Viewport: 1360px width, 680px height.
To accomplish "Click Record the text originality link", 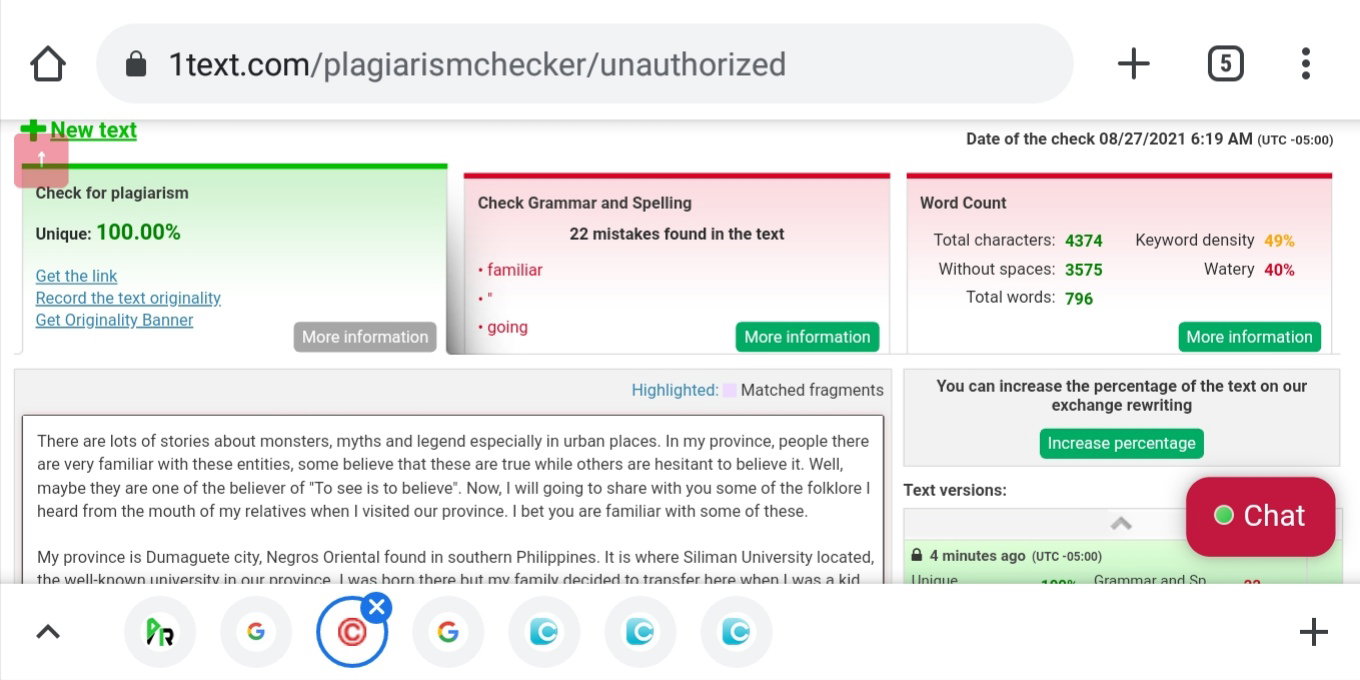I will (x=128, y=298).
